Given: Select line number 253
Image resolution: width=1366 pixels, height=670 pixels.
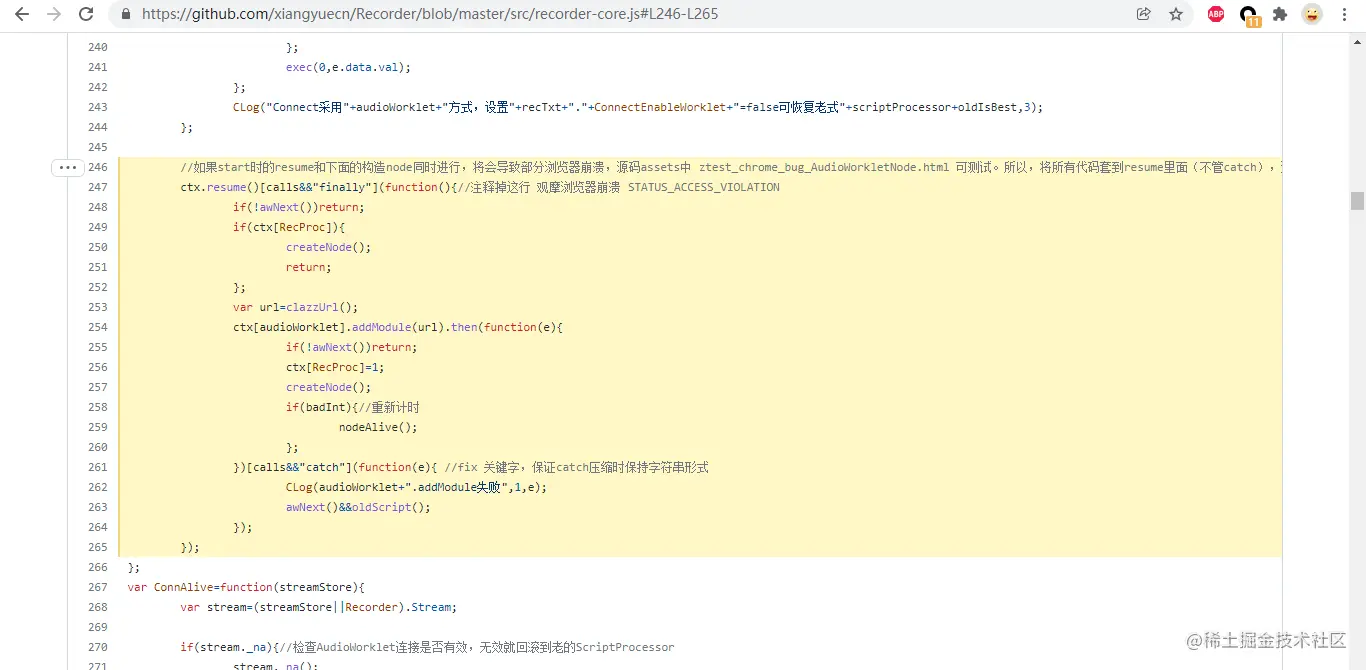Looking at the screenshot, I should (97, 307).
